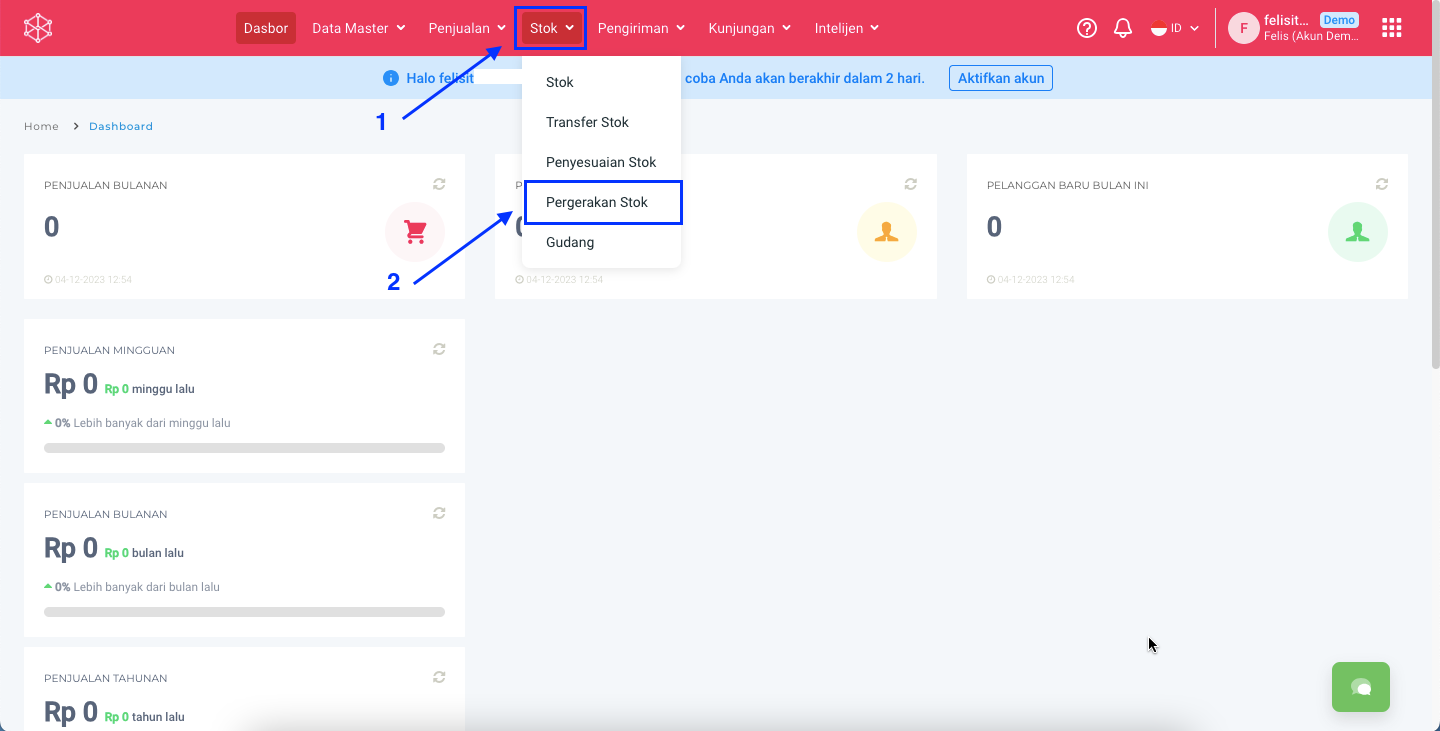Expand the Data Master dropdown menu

click(358, 28)
